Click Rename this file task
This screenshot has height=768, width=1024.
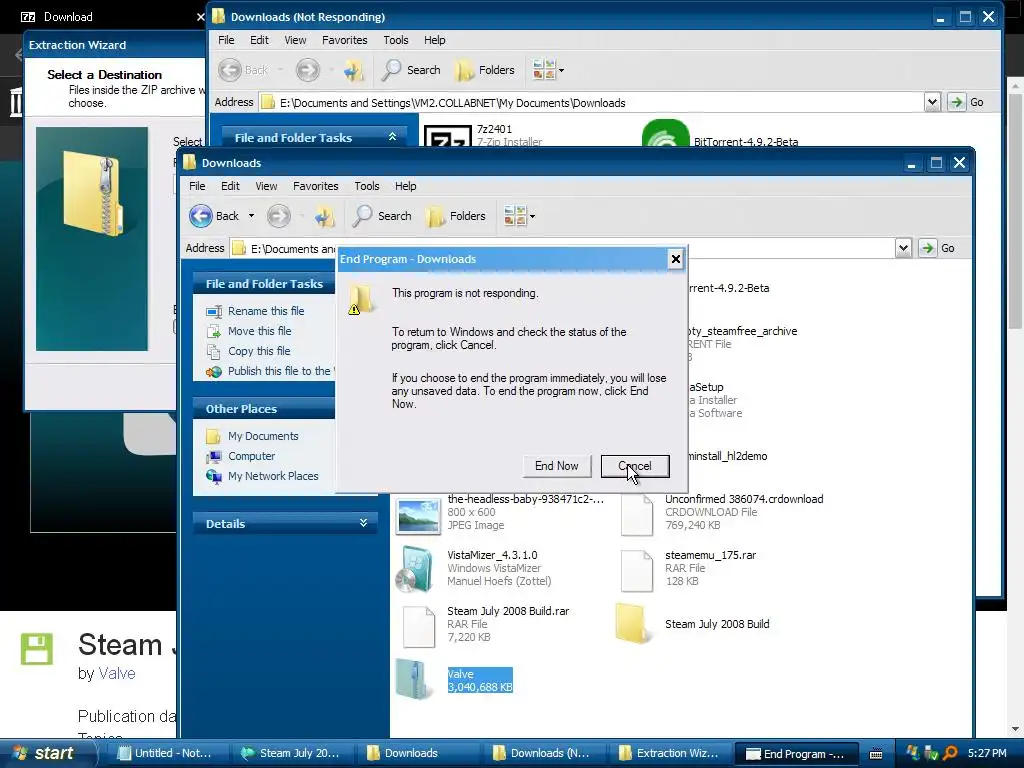[x=266, y=312]
